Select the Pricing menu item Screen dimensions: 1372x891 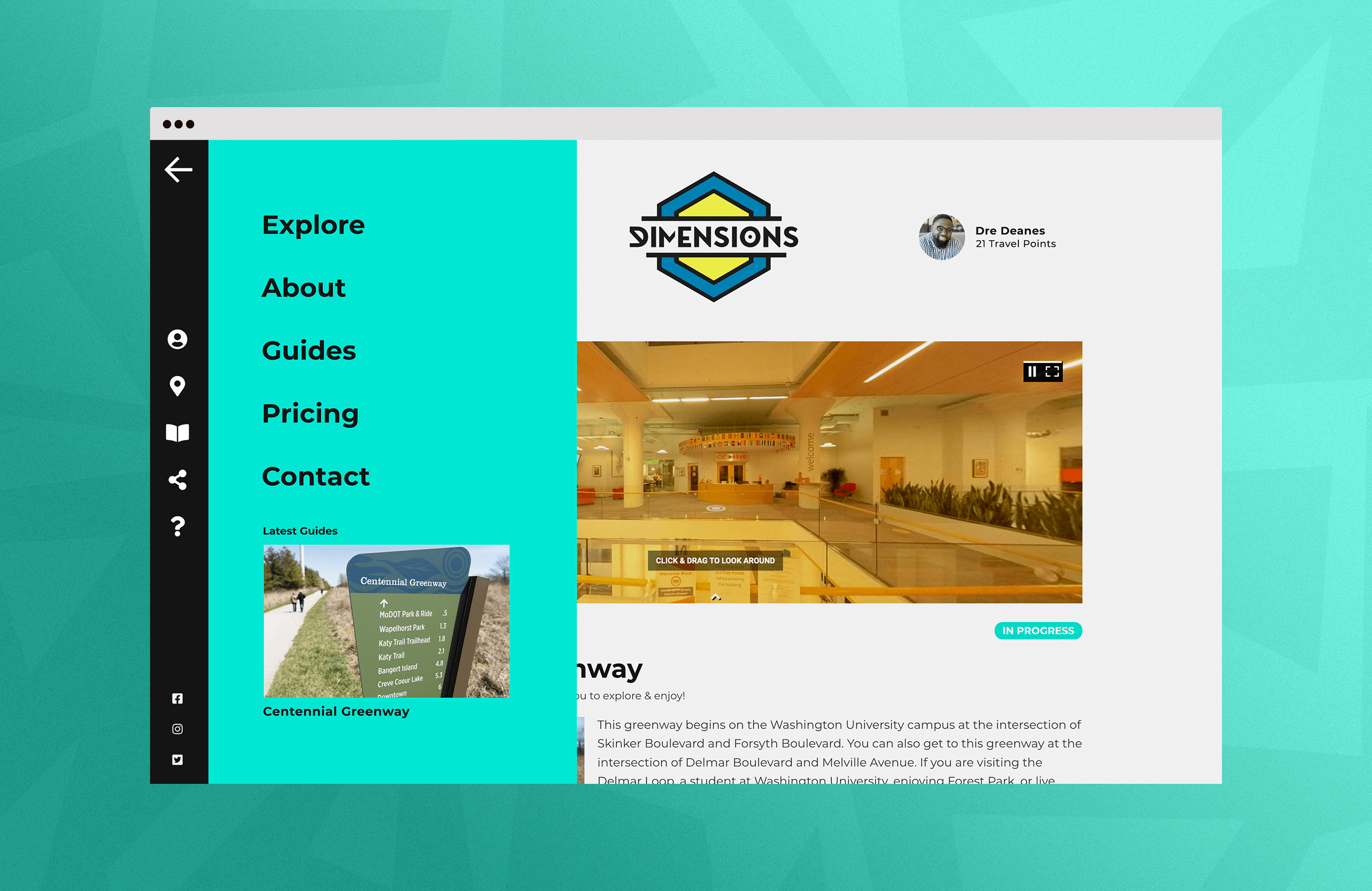coord(309,413)
